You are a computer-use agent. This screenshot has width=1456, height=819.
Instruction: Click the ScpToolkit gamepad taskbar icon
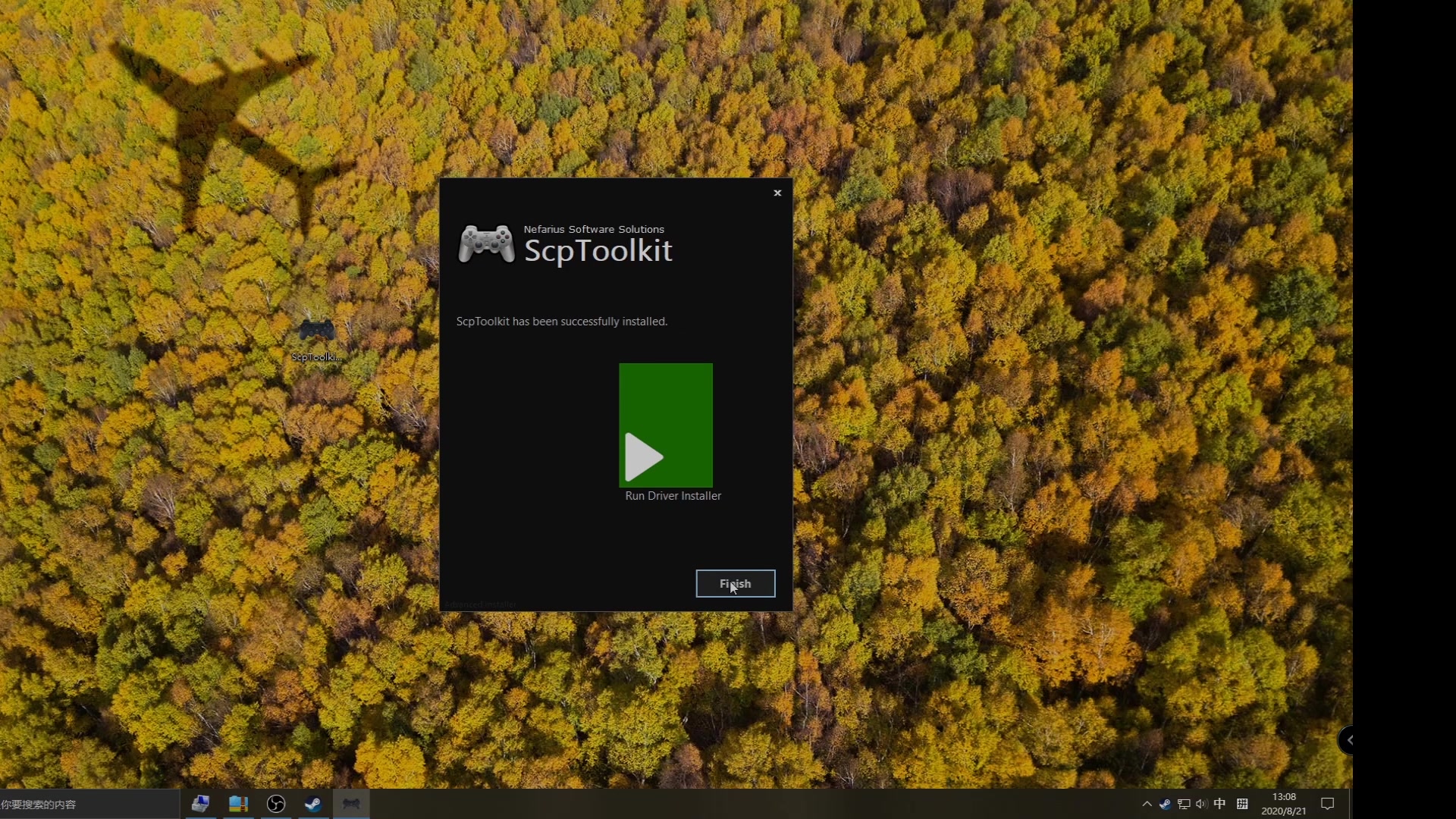[x=351, y=804]
